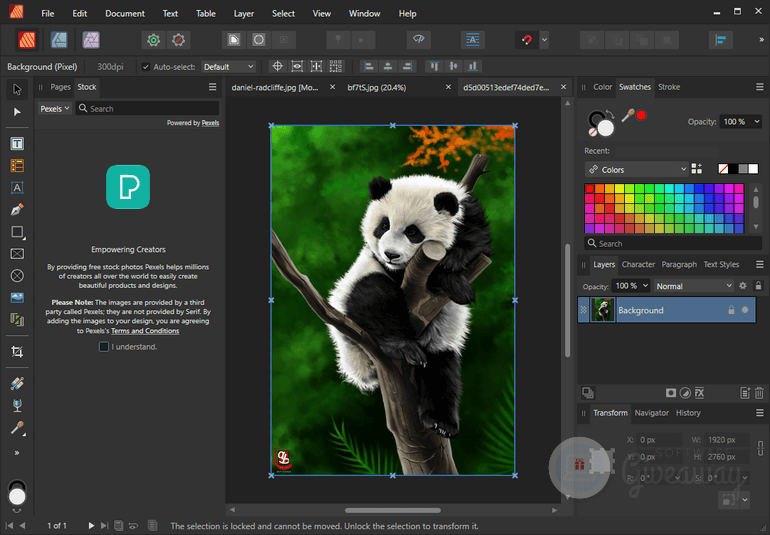Select the Picture Frame Ellipse tool
This screenshot has width=770, height=535.
[17, 276]
